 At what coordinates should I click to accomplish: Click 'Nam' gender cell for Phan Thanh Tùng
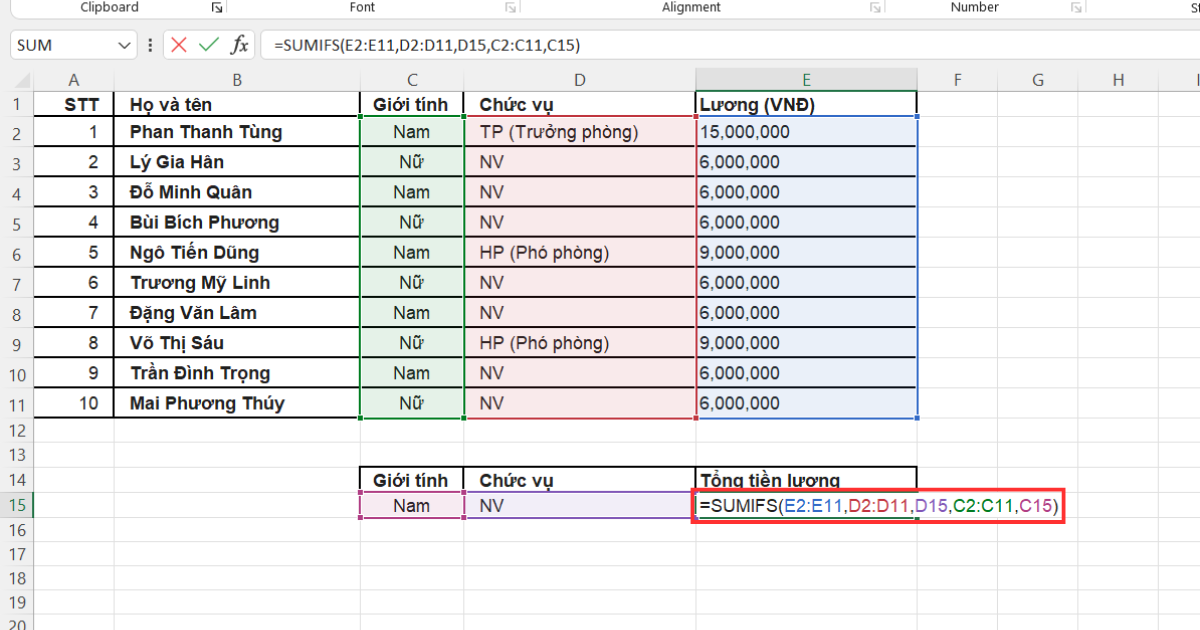pyautogui.click(x=412, y=132)
